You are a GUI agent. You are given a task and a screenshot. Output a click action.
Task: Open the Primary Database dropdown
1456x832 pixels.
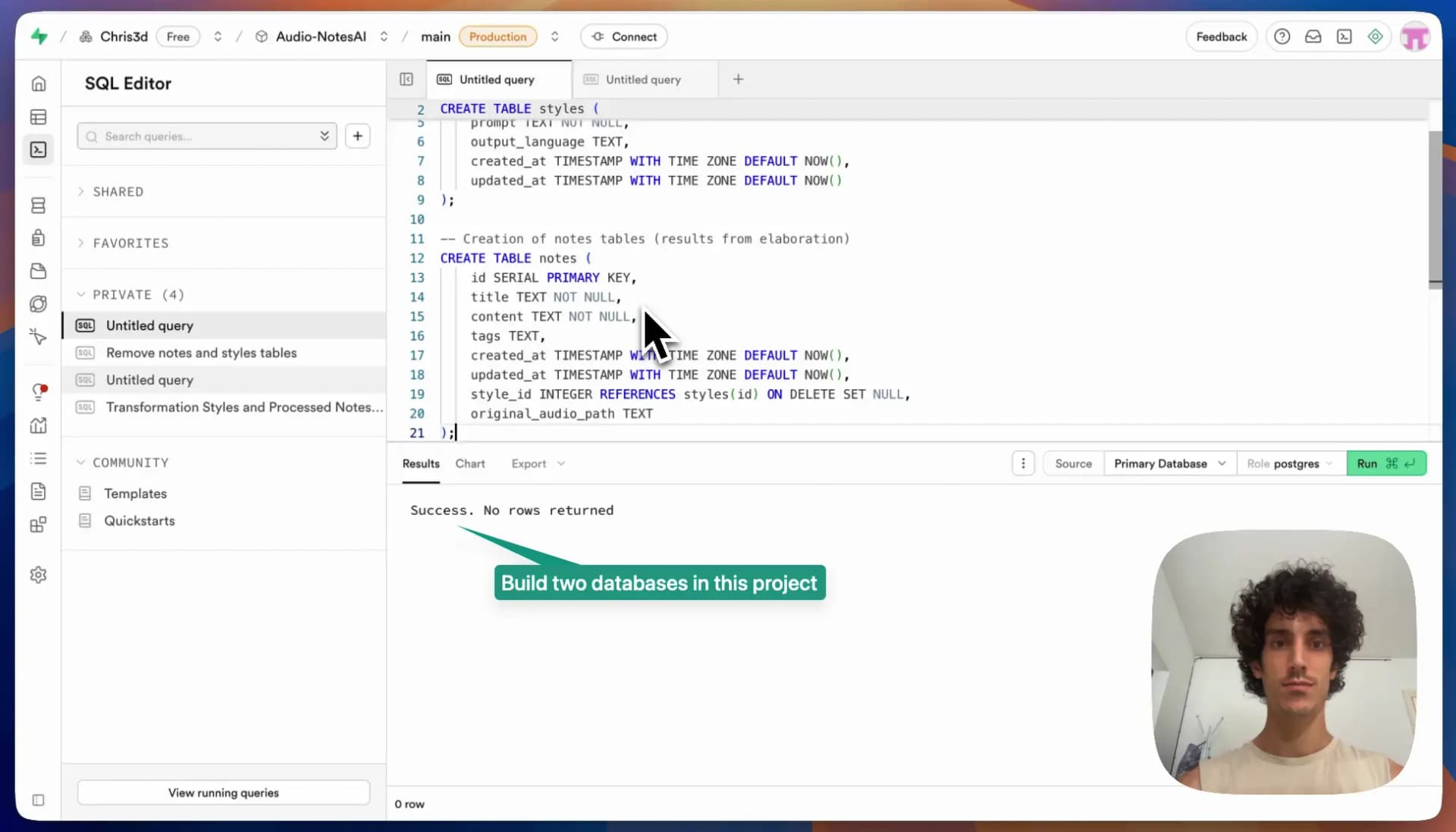1169,463
